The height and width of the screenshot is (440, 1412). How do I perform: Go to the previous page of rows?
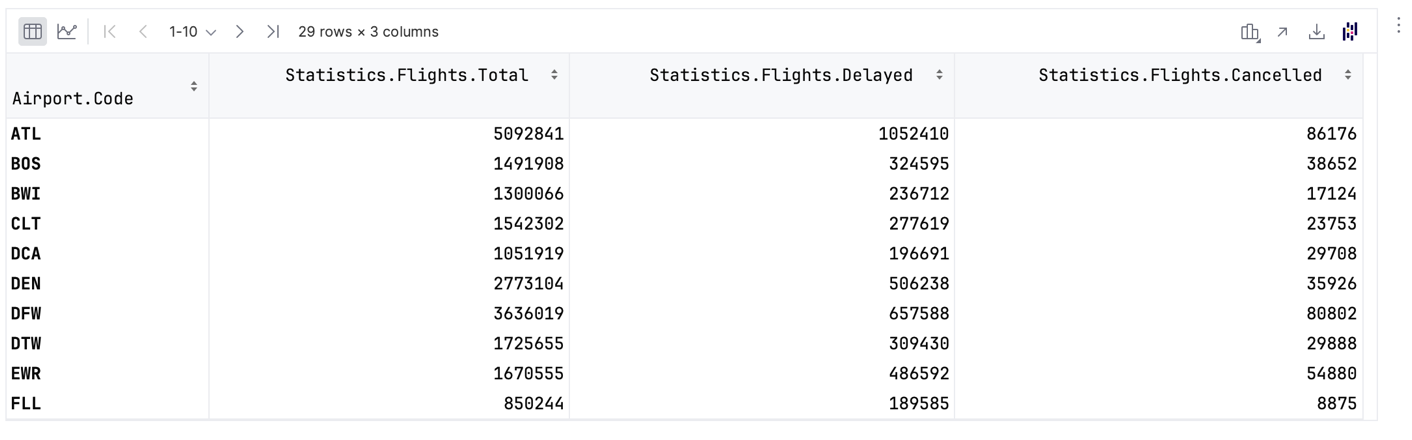(143, 32)
